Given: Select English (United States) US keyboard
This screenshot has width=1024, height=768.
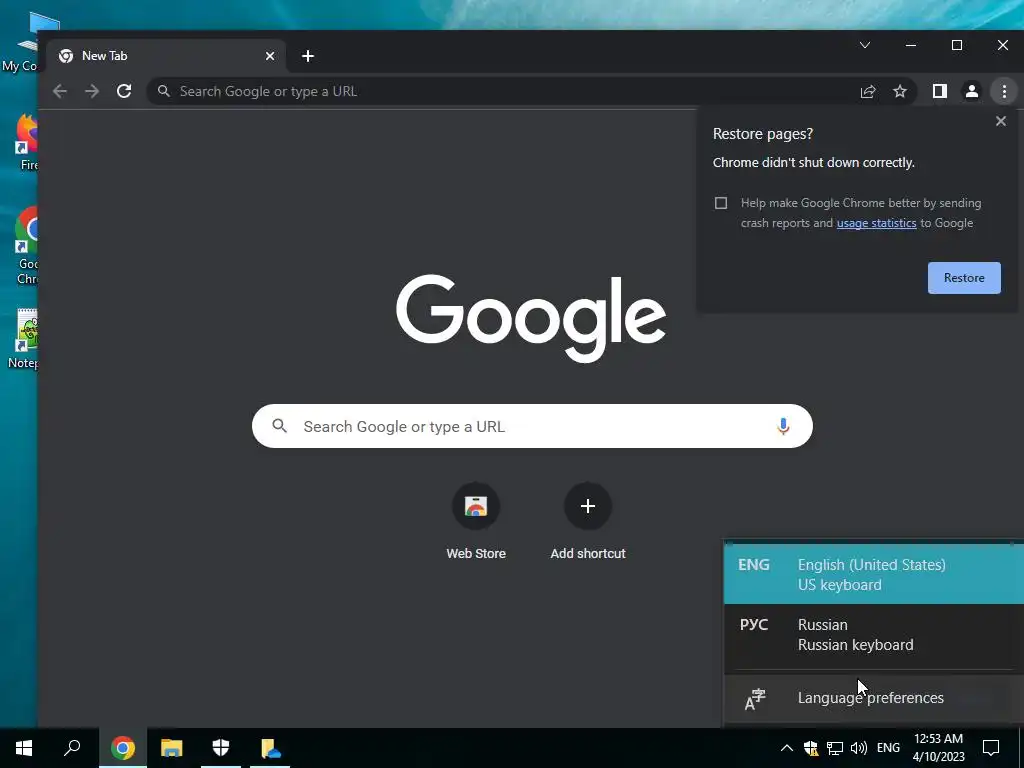Looking at the screenshot, I should 874,574.
